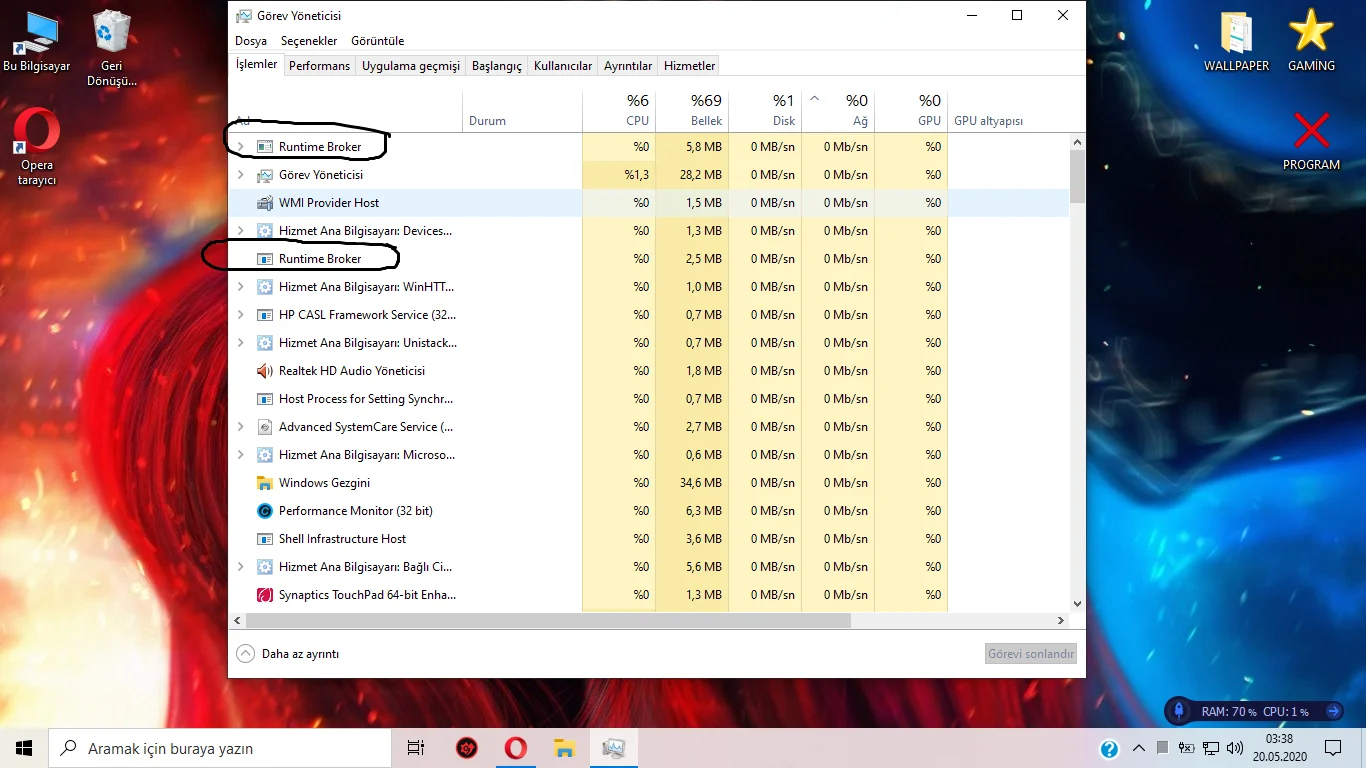
Task: Click the blue help icon in system tray
Action: tap(1109, 748)
